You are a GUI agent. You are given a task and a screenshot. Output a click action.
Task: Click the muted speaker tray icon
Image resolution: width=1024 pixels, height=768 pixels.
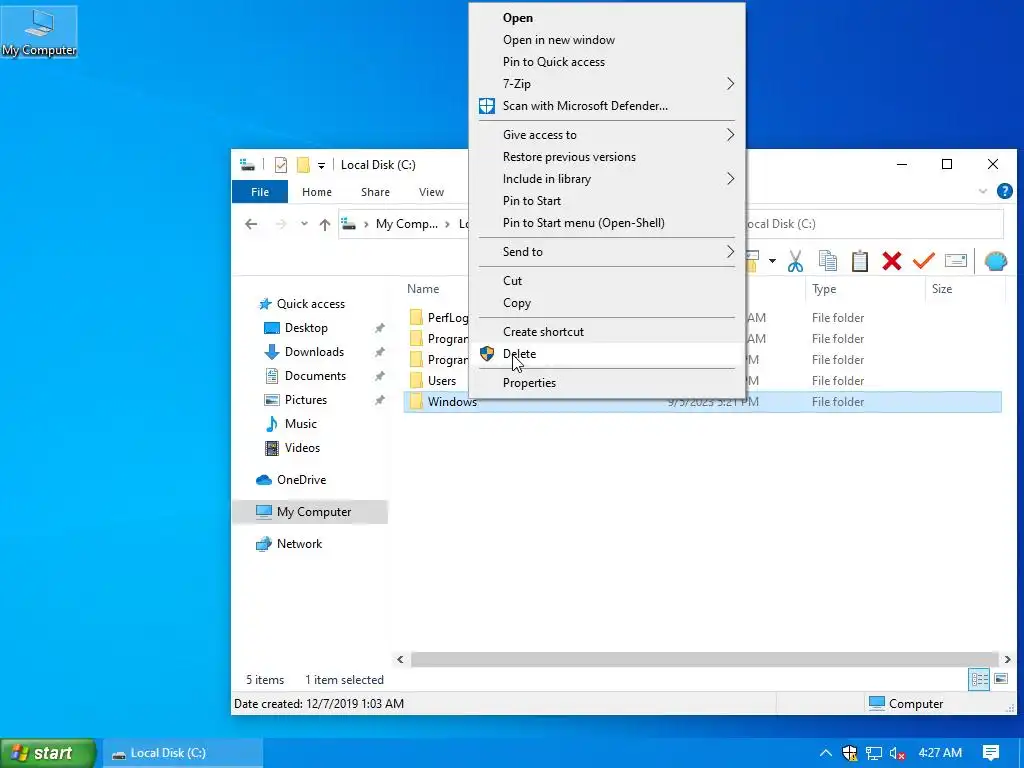point(897,753)
